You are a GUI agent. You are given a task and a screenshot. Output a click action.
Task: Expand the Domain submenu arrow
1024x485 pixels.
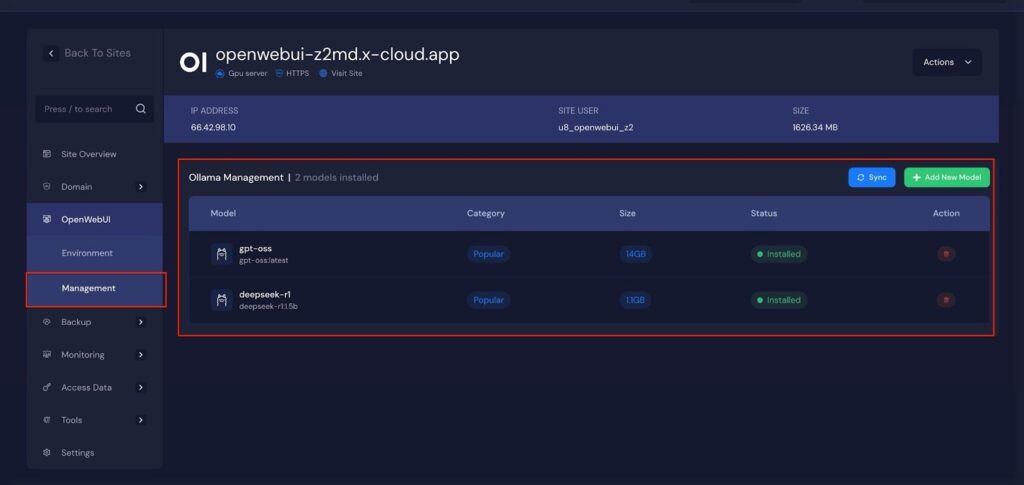point(141,187)
